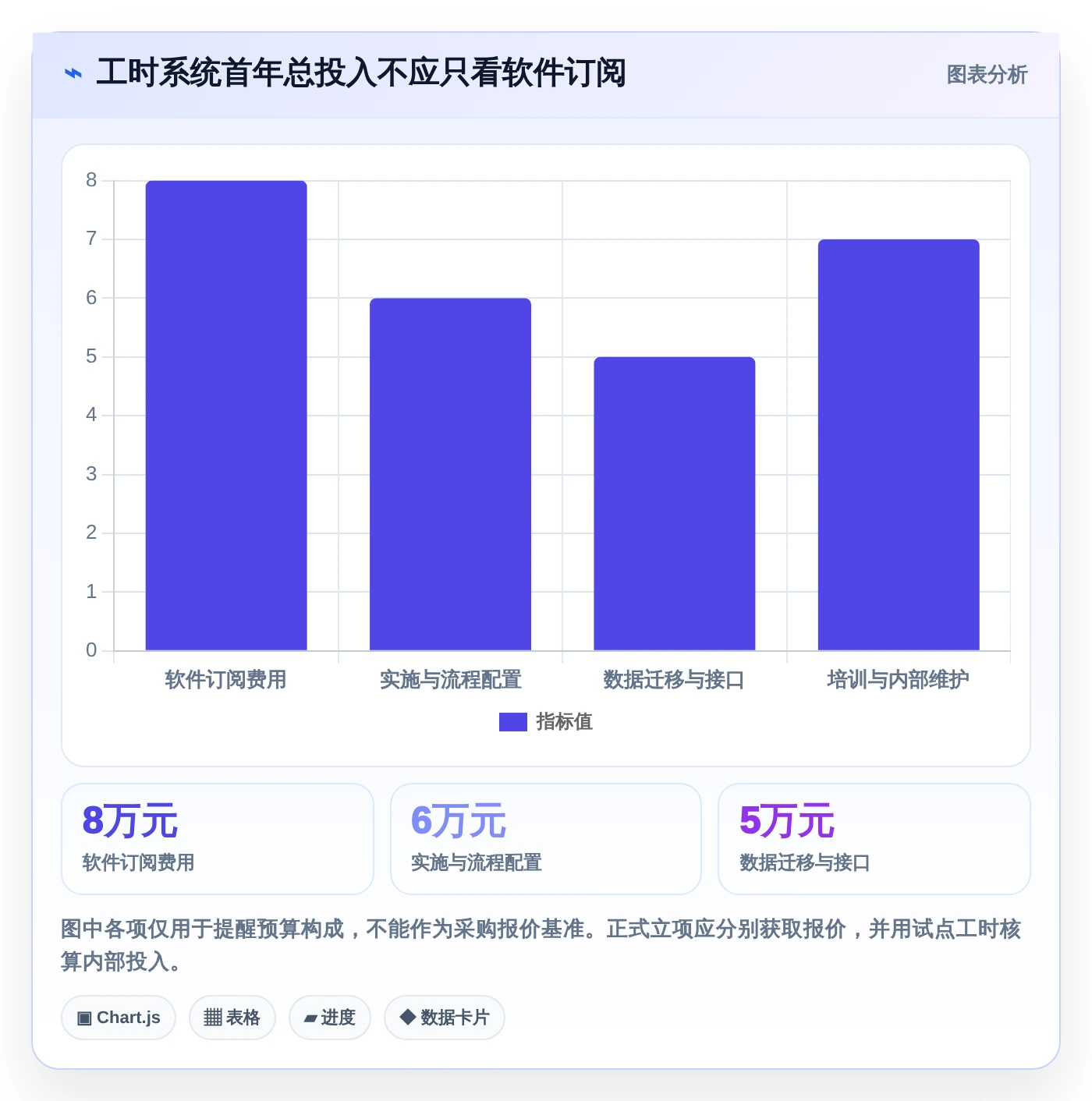Click the y-axis value 5
1092x1101 pixels.
[x=91, y=356]
